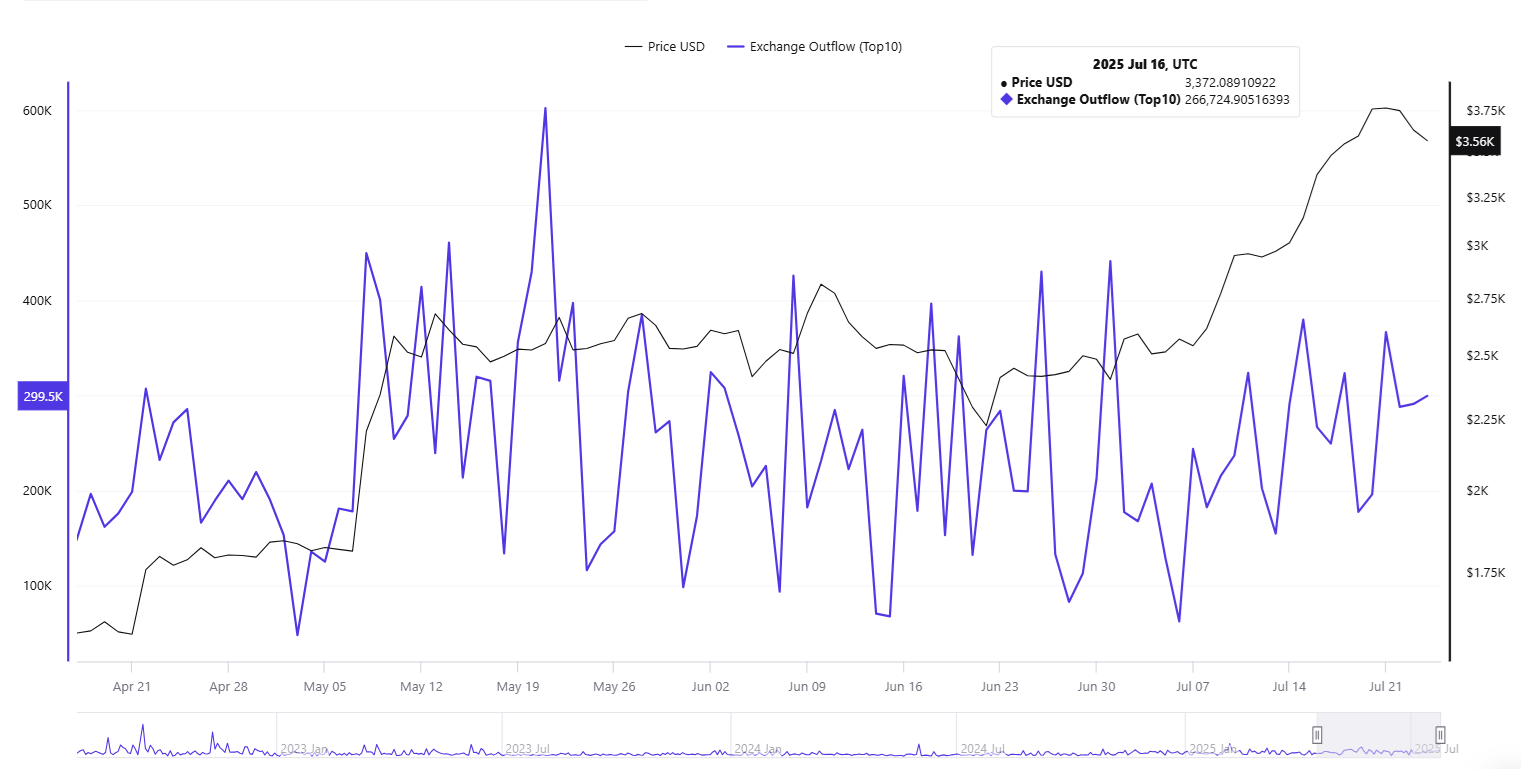Select the Apr 21 label on the x-axis
The height and width of the screenshot is (769, 1521).
click(131, 687)
